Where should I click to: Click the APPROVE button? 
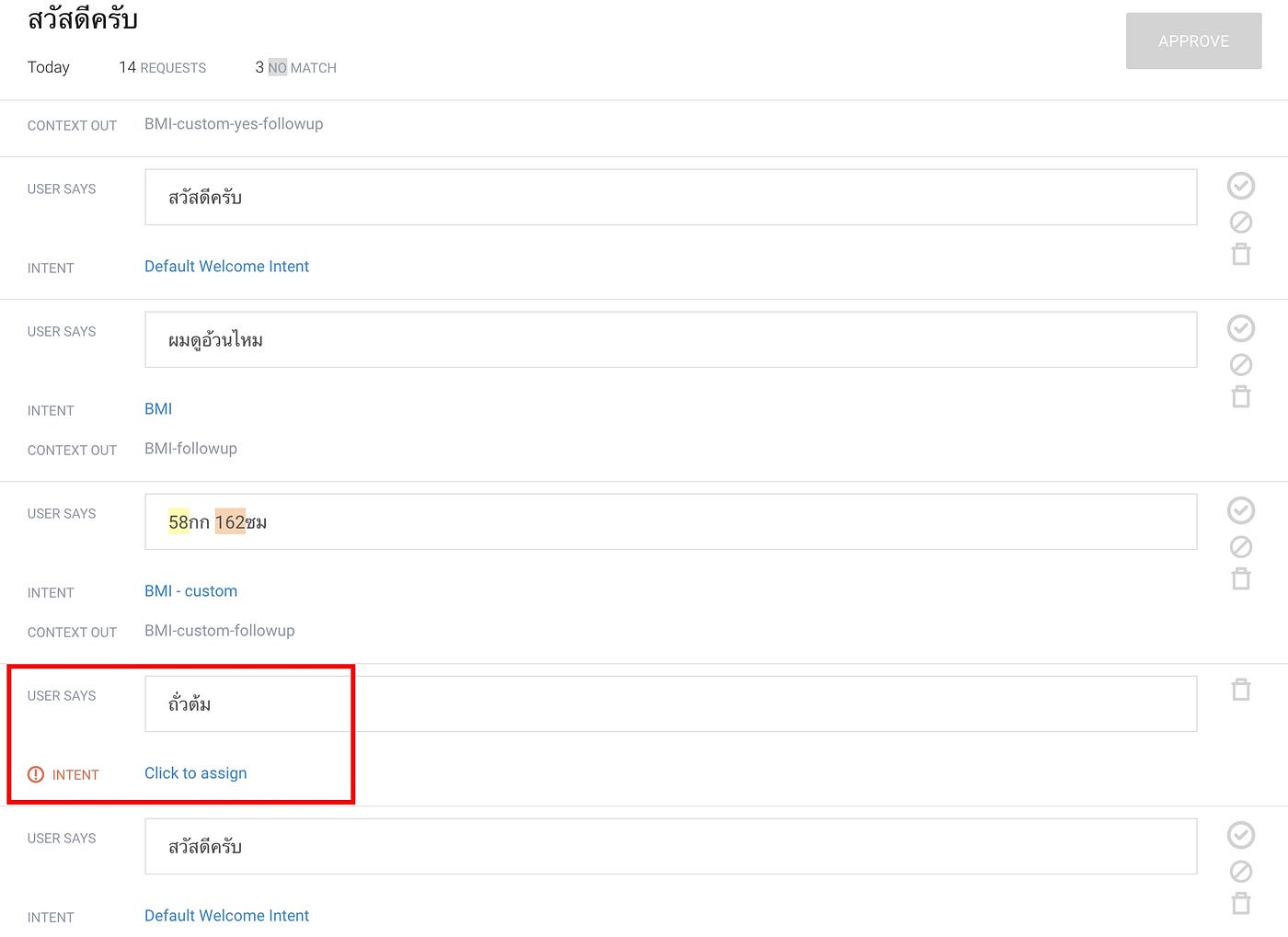point(1193,40)
